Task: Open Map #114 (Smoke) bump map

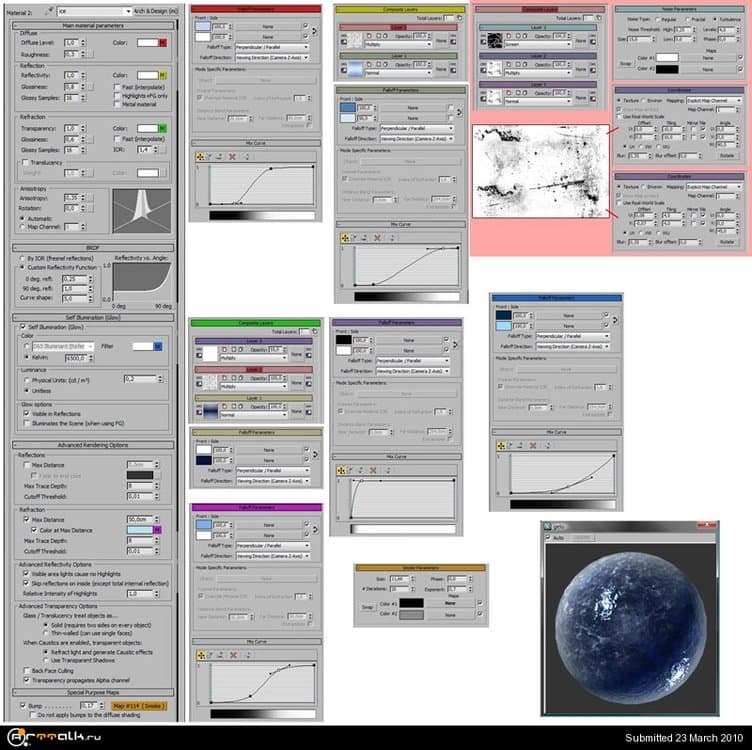Action: click(139, 706)
